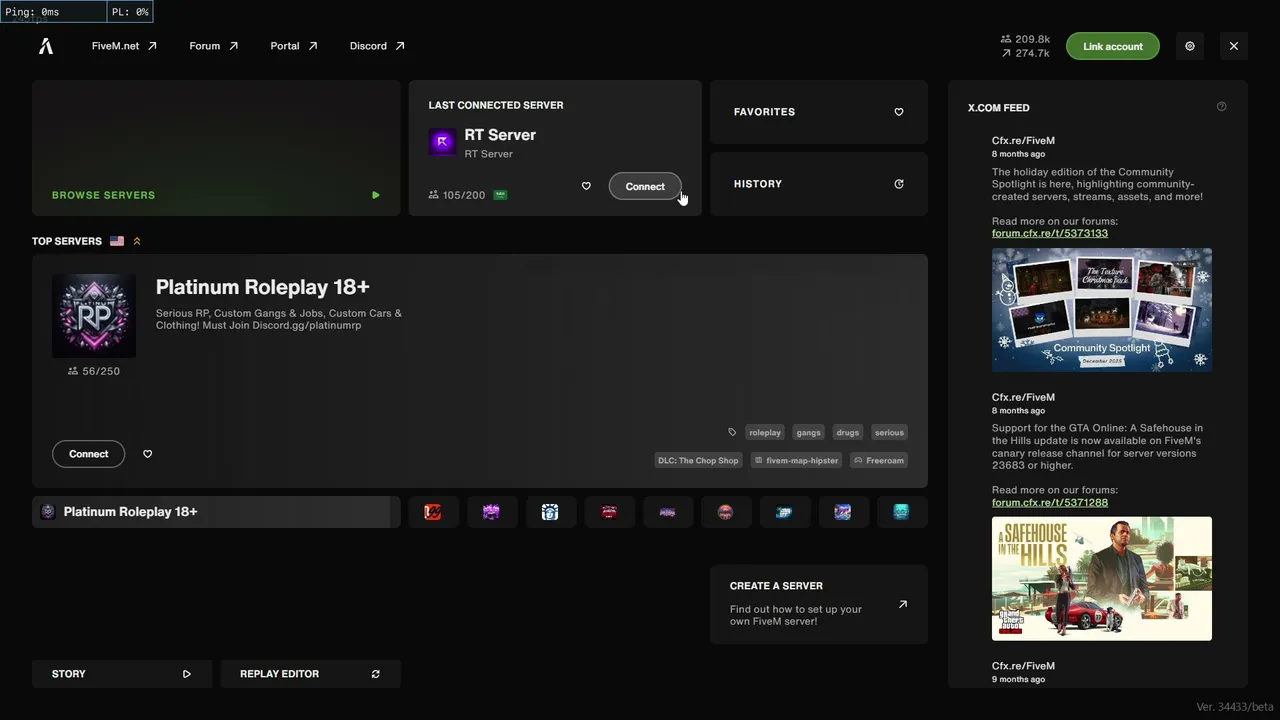
Task: Expand the Top Servers region chevron
Action: point(137,241)
